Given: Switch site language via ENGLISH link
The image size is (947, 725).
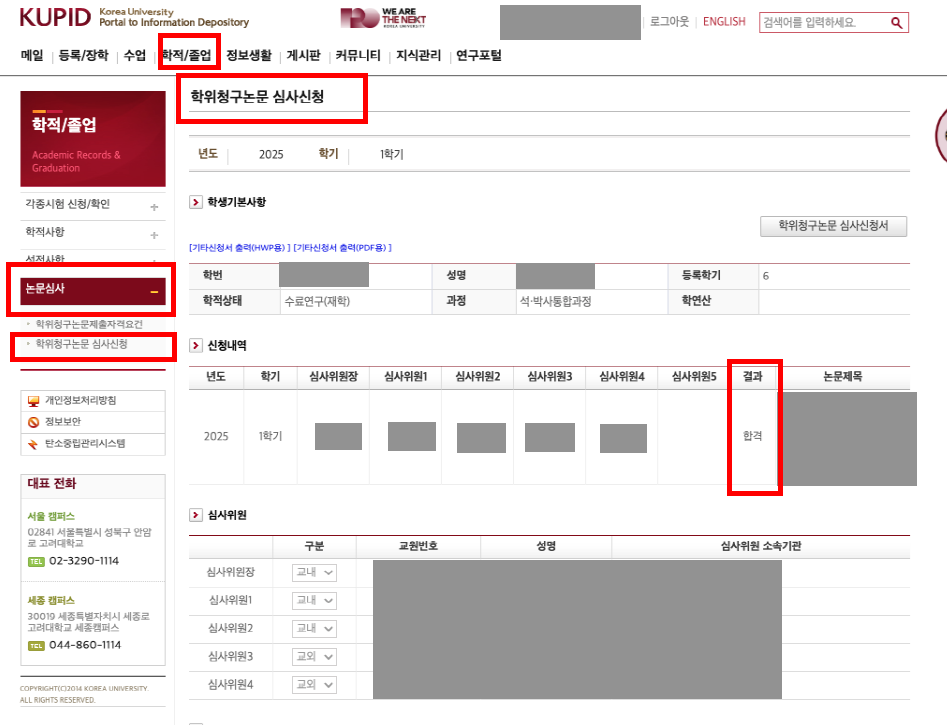Looking at the screenshot, I should coord(724,22).
